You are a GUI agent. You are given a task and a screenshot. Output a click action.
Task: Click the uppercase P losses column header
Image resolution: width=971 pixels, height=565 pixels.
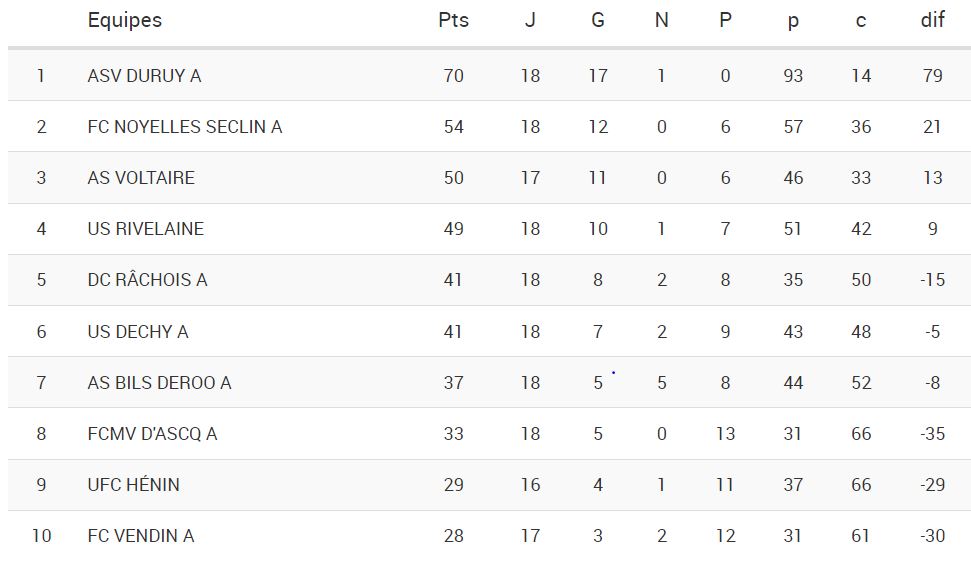725,20
